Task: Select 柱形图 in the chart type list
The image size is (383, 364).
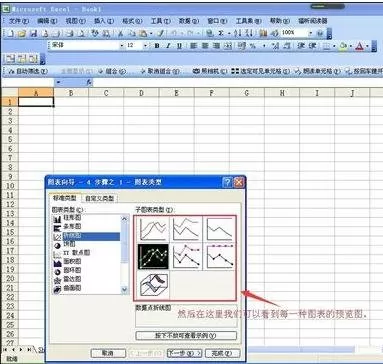Action: [72, 218]
